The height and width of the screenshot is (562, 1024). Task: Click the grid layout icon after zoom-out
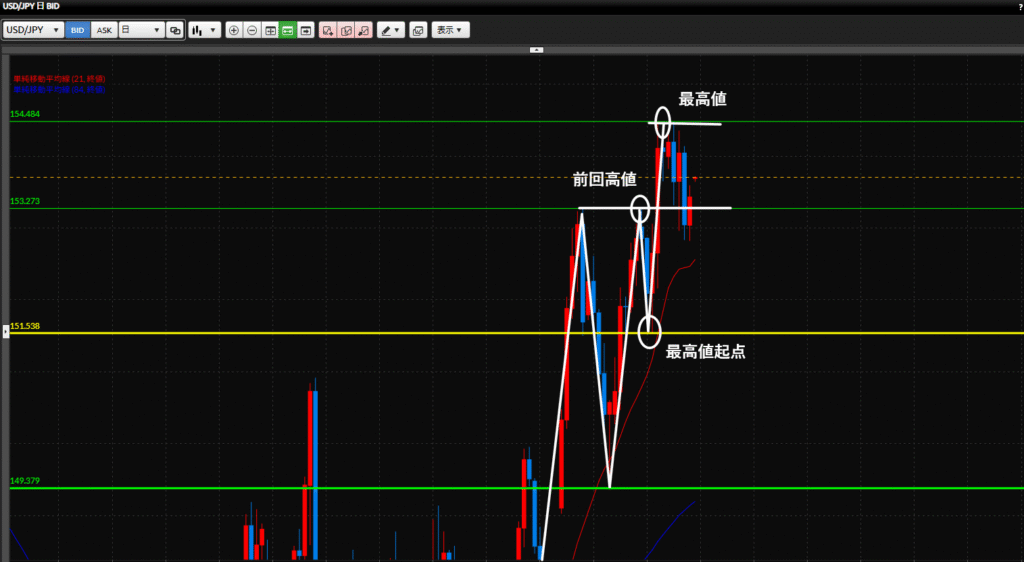point(270,30)
